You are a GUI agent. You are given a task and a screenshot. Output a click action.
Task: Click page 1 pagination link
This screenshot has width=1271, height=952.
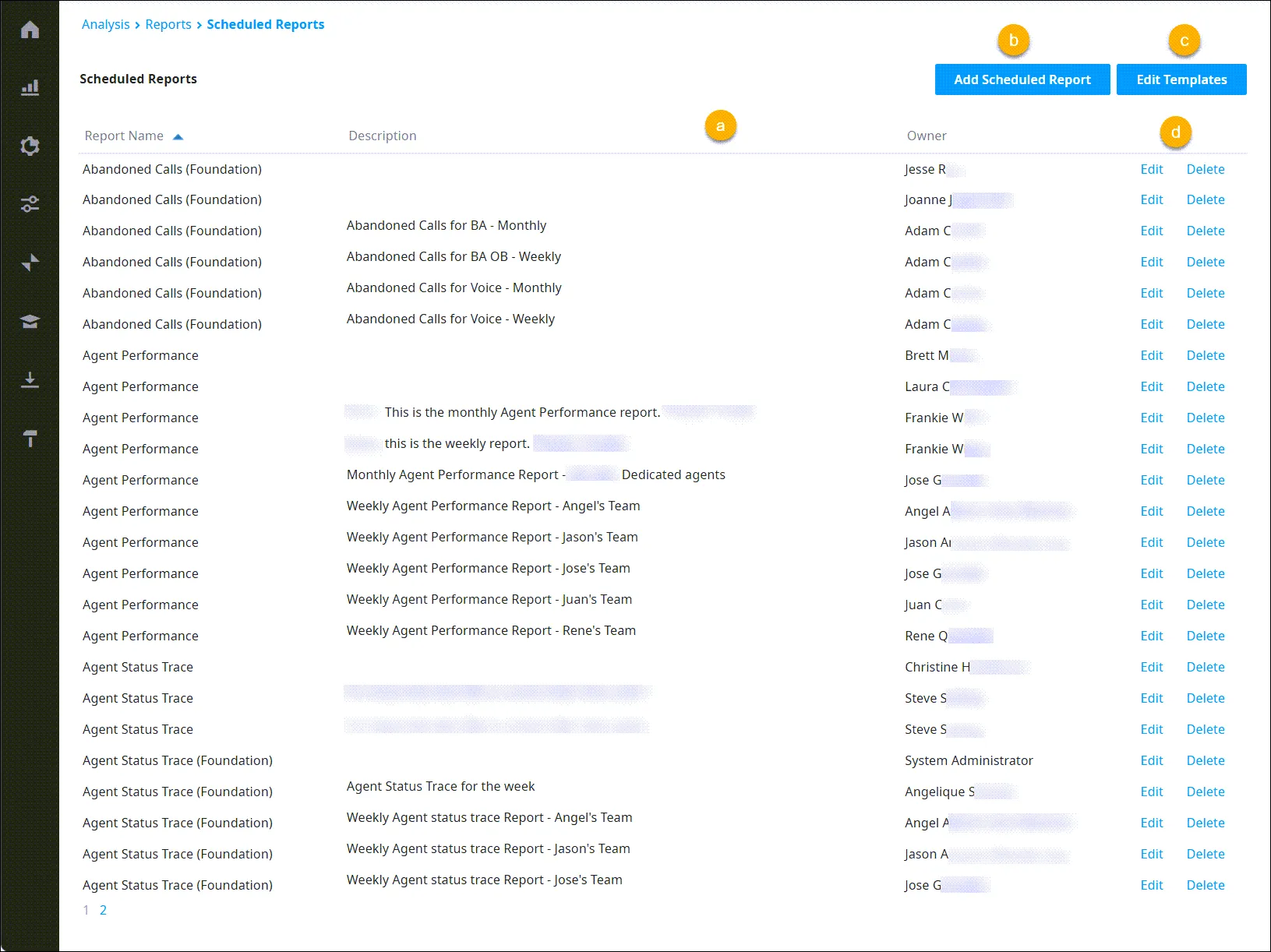(x=86, y=910)
